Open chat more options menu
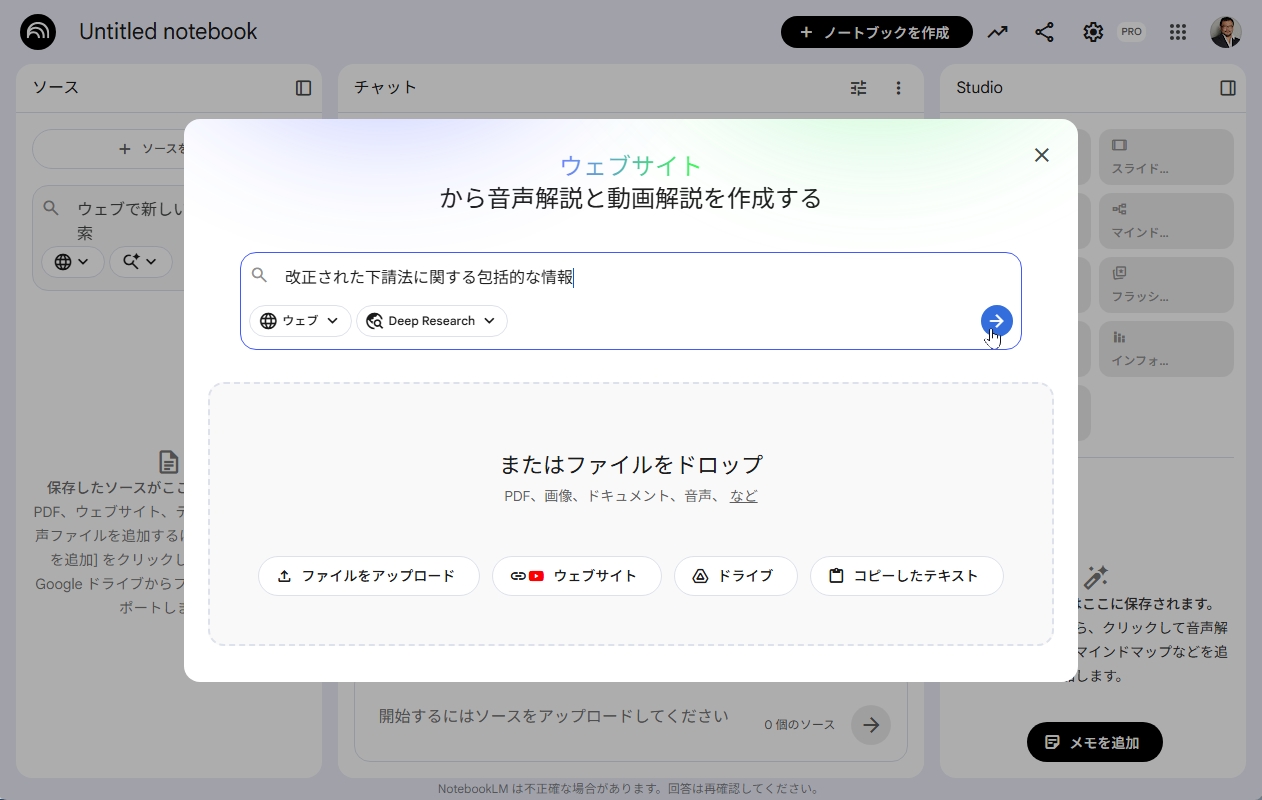Viewport: 1262px width, 800px height. 898,88
